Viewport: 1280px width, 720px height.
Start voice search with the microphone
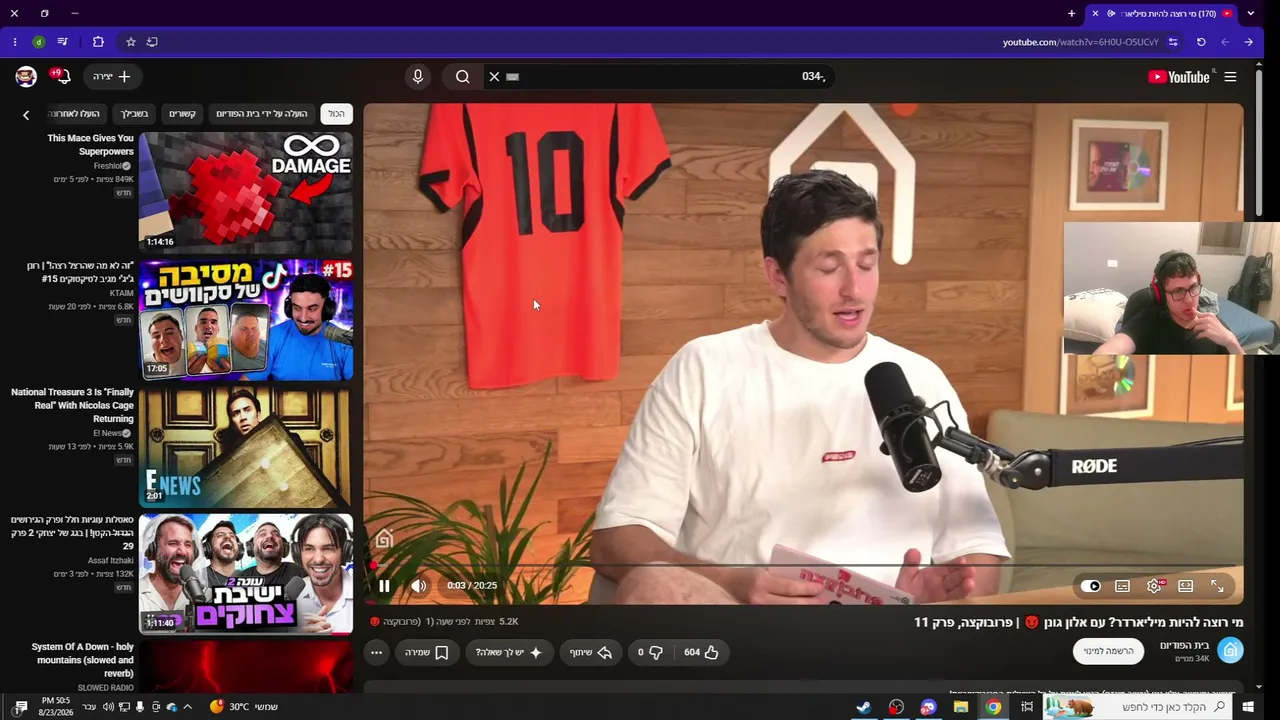[418, 76]
